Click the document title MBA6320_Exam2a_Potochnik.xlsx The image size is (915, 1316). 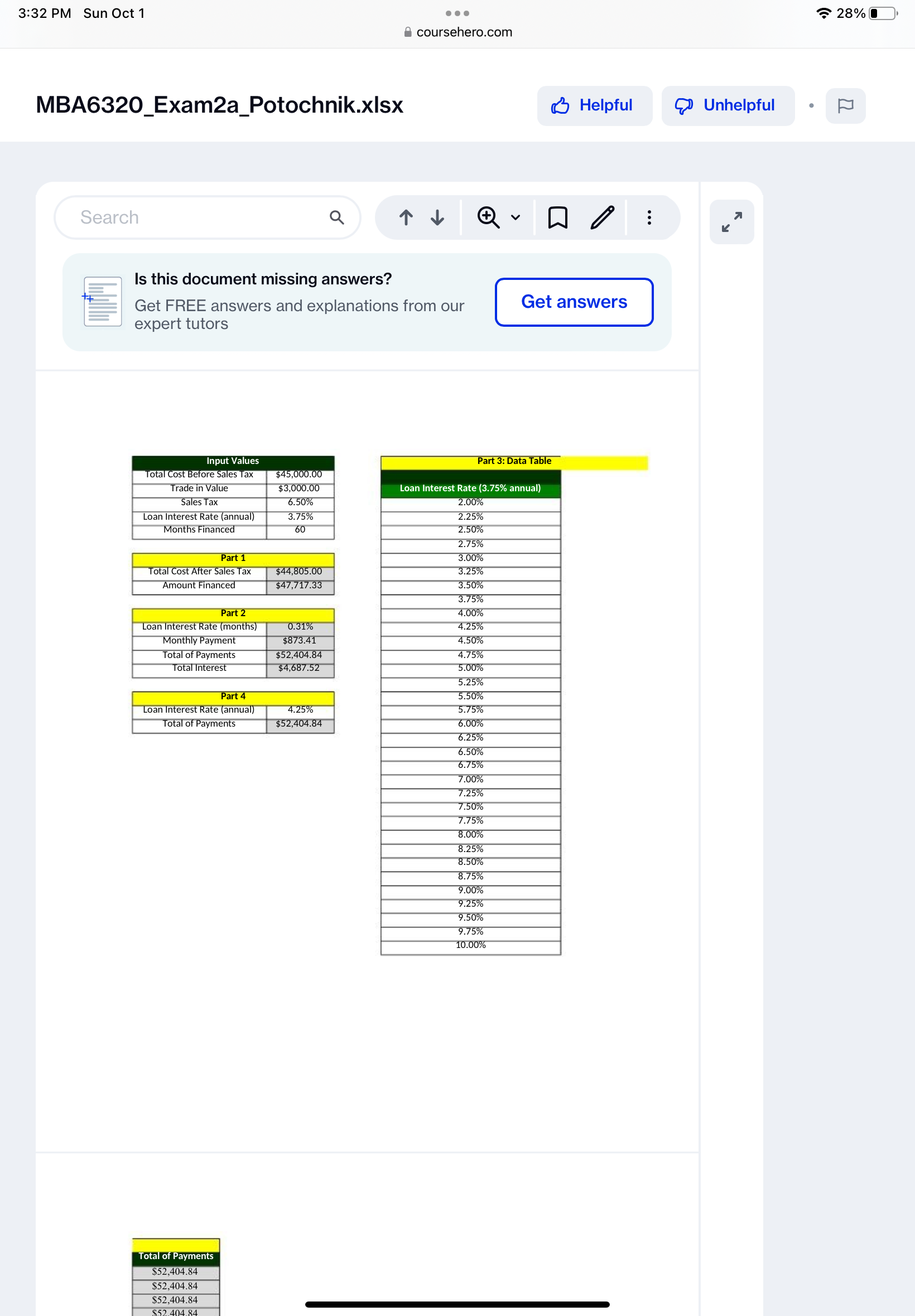coord(220,105)
